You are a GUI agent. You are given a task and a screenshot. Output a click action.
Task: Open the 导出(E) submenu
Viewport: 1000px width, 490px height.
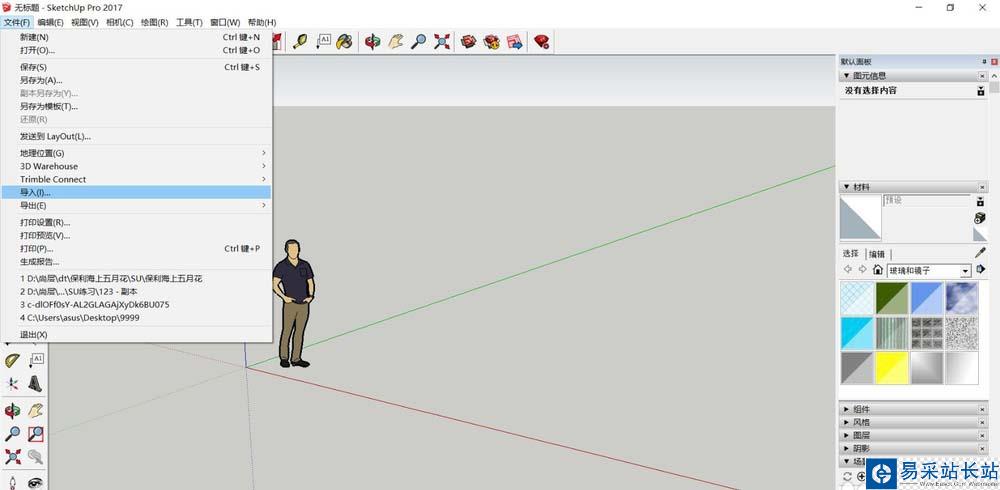[x=136, y=205]
